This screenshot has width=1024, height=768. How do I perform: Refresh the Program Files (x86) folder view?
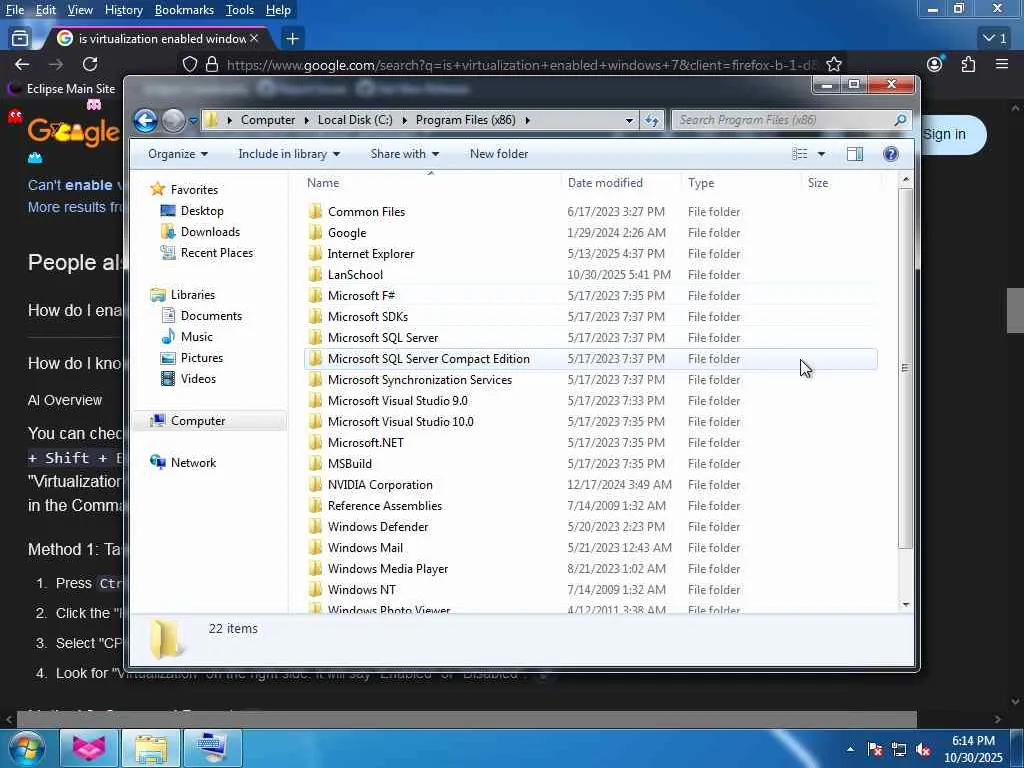[x=652, y=120]
